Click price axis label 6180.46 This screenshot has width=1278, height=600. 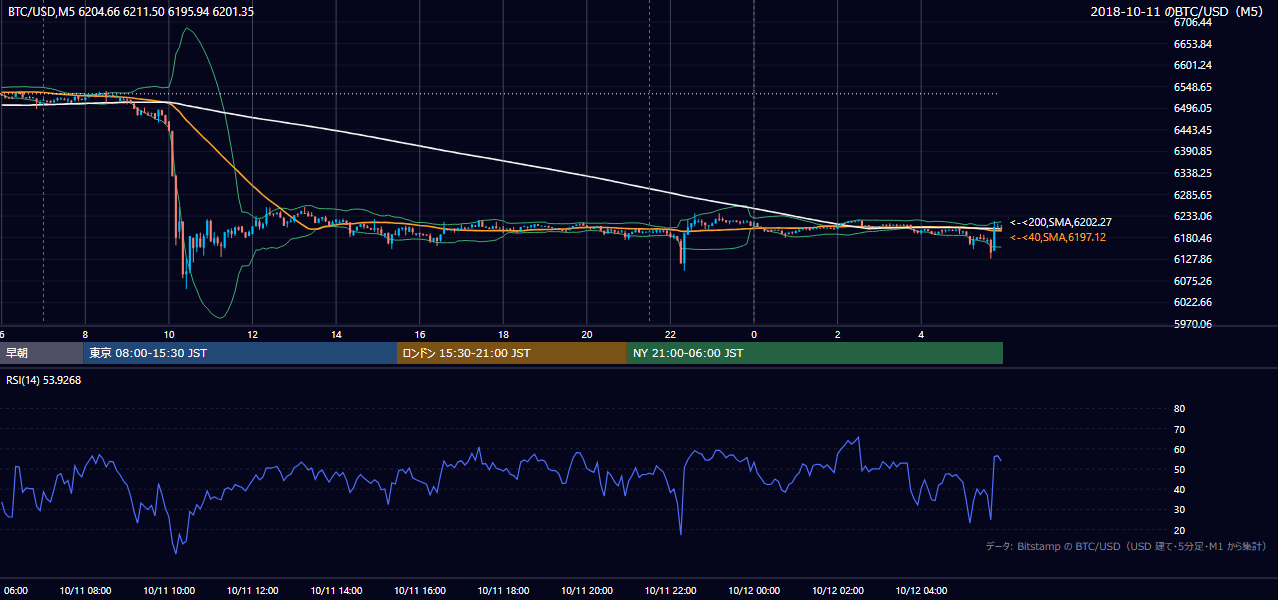1193,238
